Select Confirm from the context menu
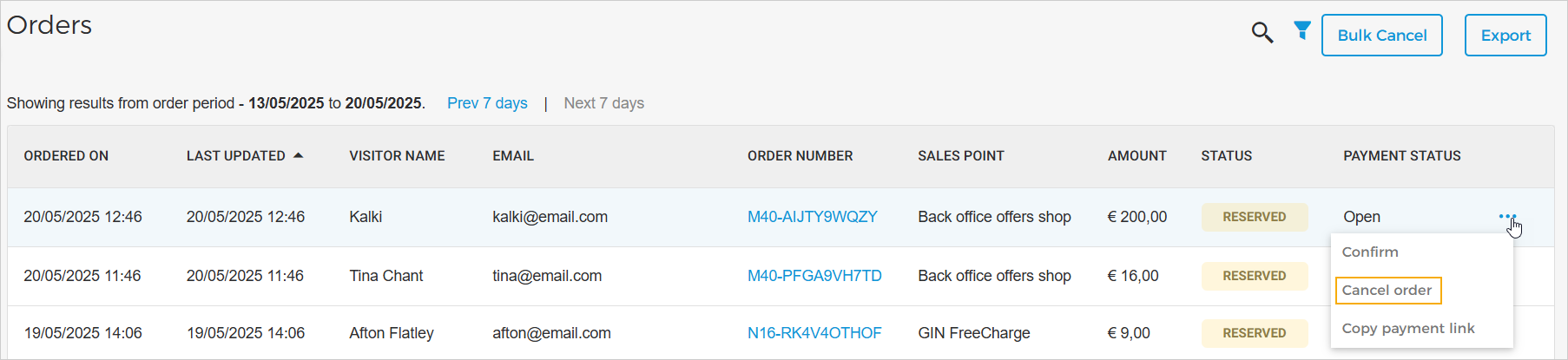 tap(1370, 252)
